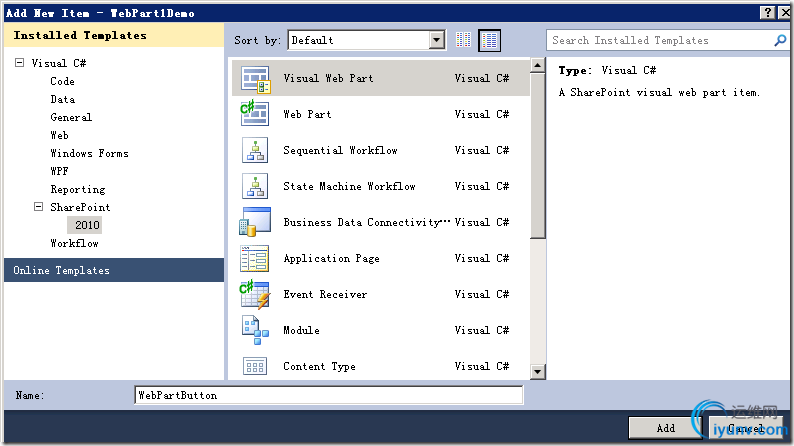Select the Windows Forms category

tap(89, 153)
